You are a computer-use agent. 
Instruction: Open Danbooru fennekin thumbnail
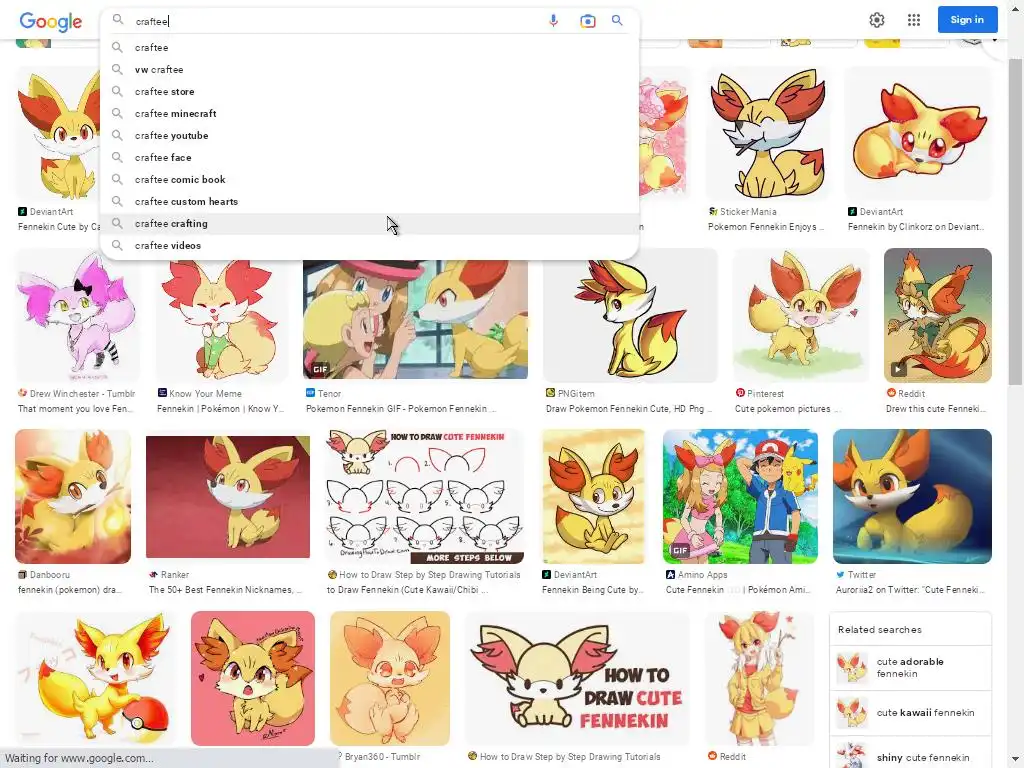73,496
